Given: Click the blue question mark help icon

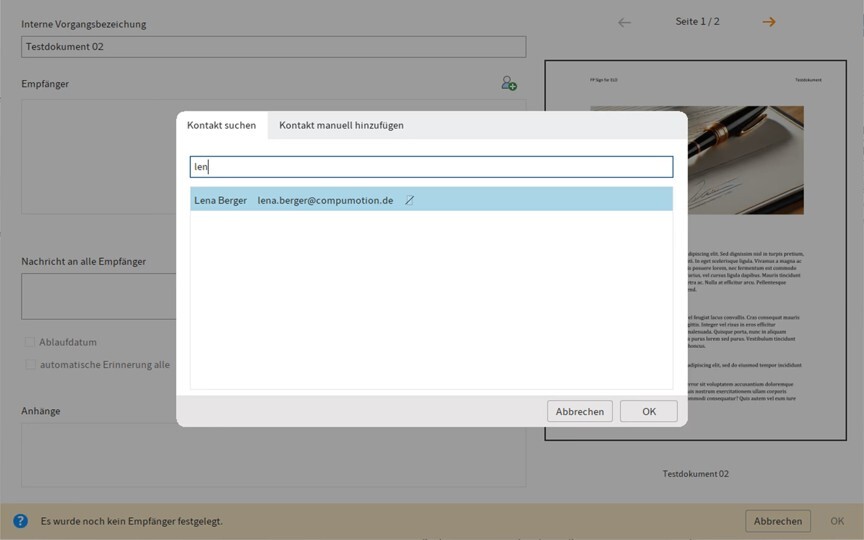Looking at the screenshot, I should (x=20, y=521).
